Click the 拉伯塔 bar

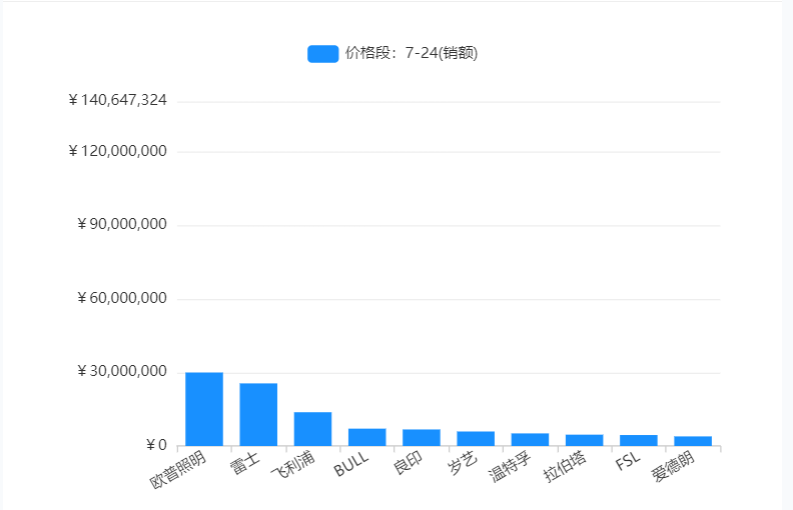pyautogui.click(x=584, y=440)
